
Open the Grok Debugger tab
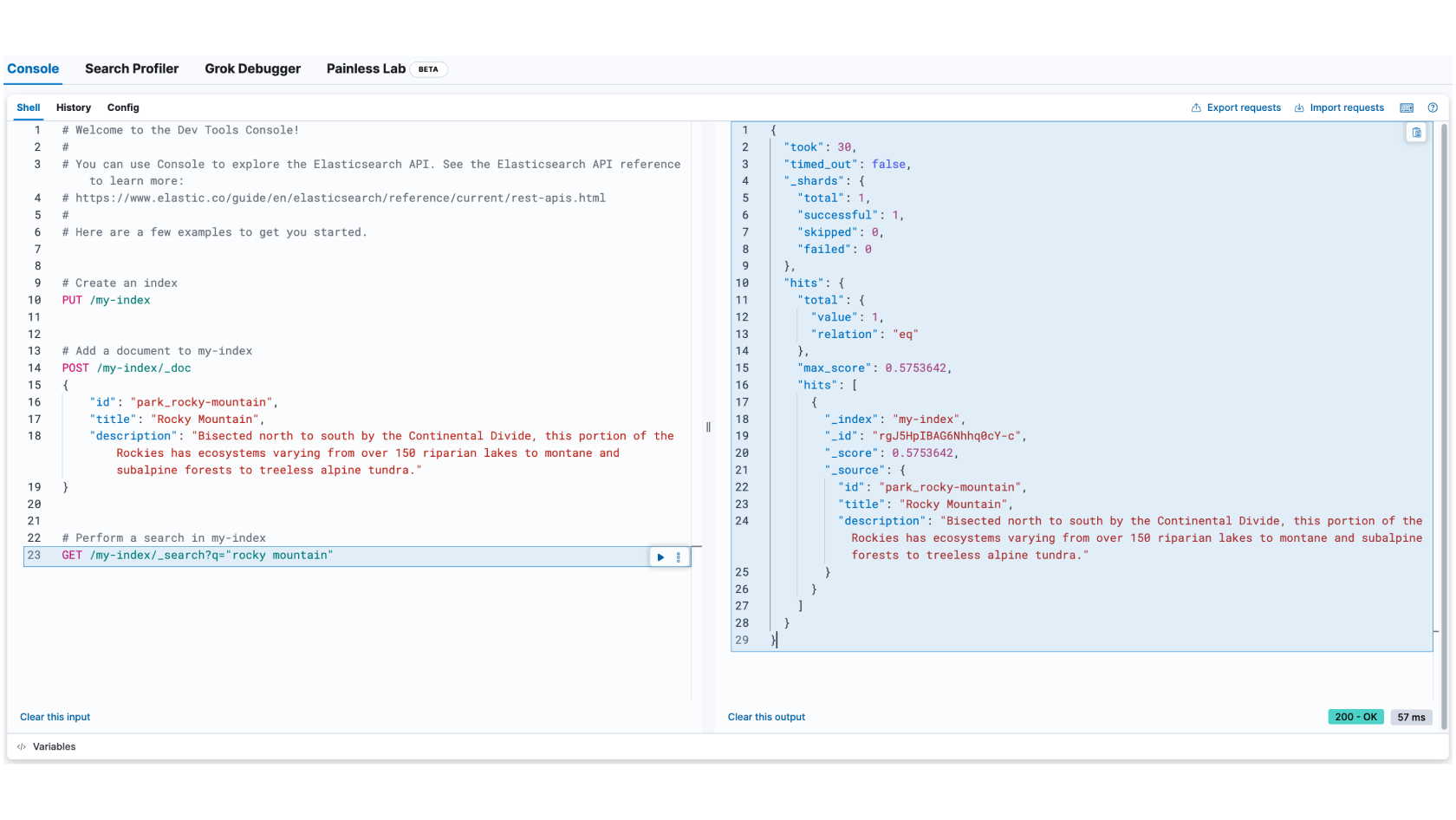point(252,69)
